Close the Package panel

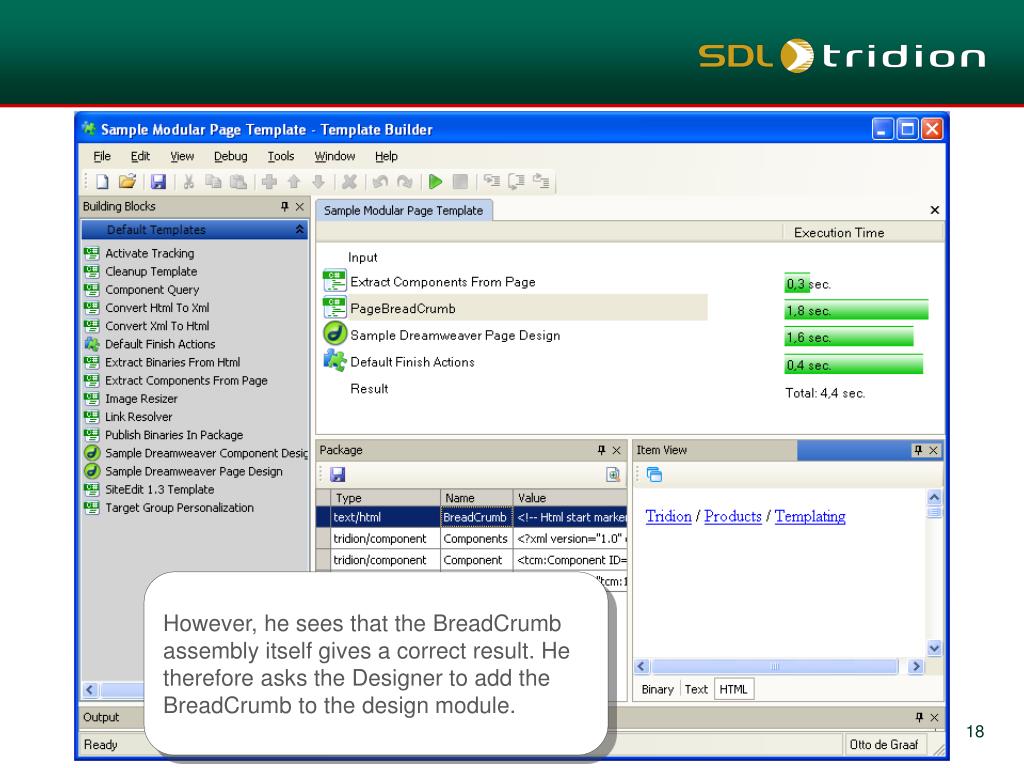[x=616, y=450]
